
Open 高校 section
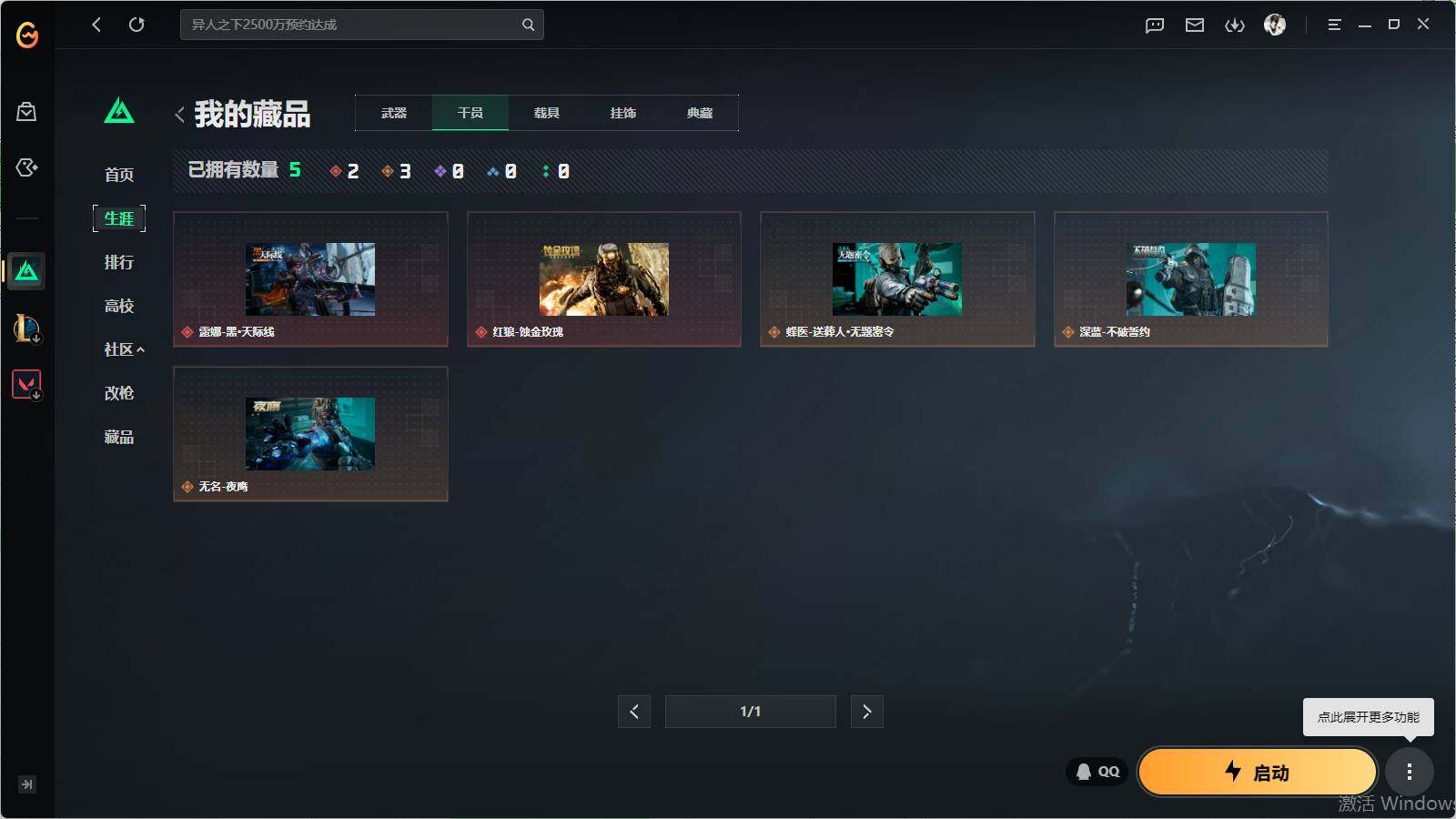pyautogui.click(x=119, y=306)
